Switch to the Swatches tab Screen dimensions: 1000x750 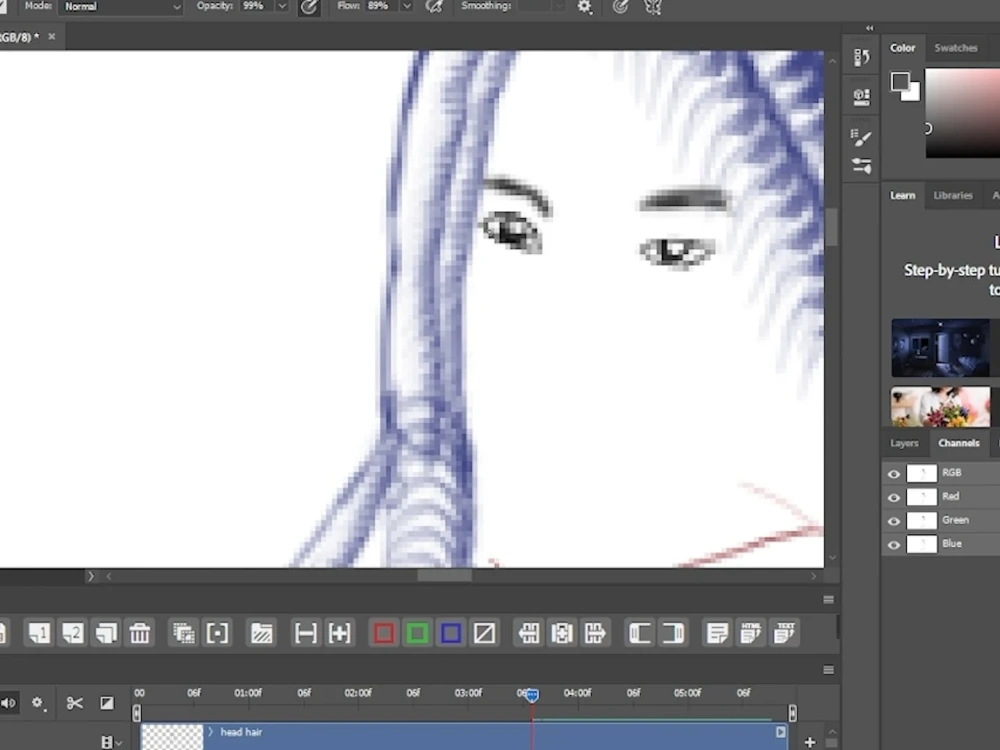point(956,47)
